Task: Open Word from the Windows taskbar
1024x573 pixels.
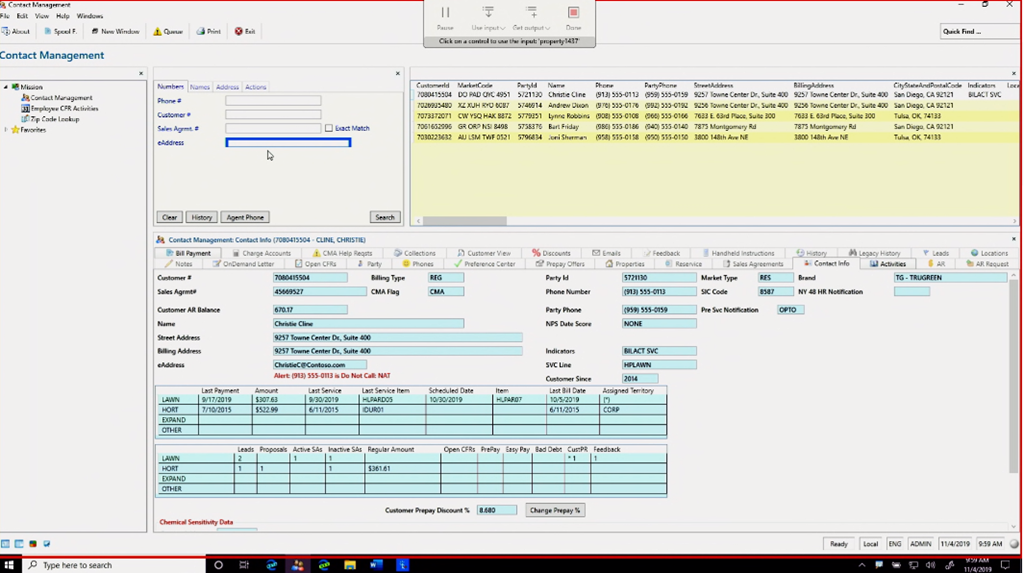Action: click(x=376, y=565)
